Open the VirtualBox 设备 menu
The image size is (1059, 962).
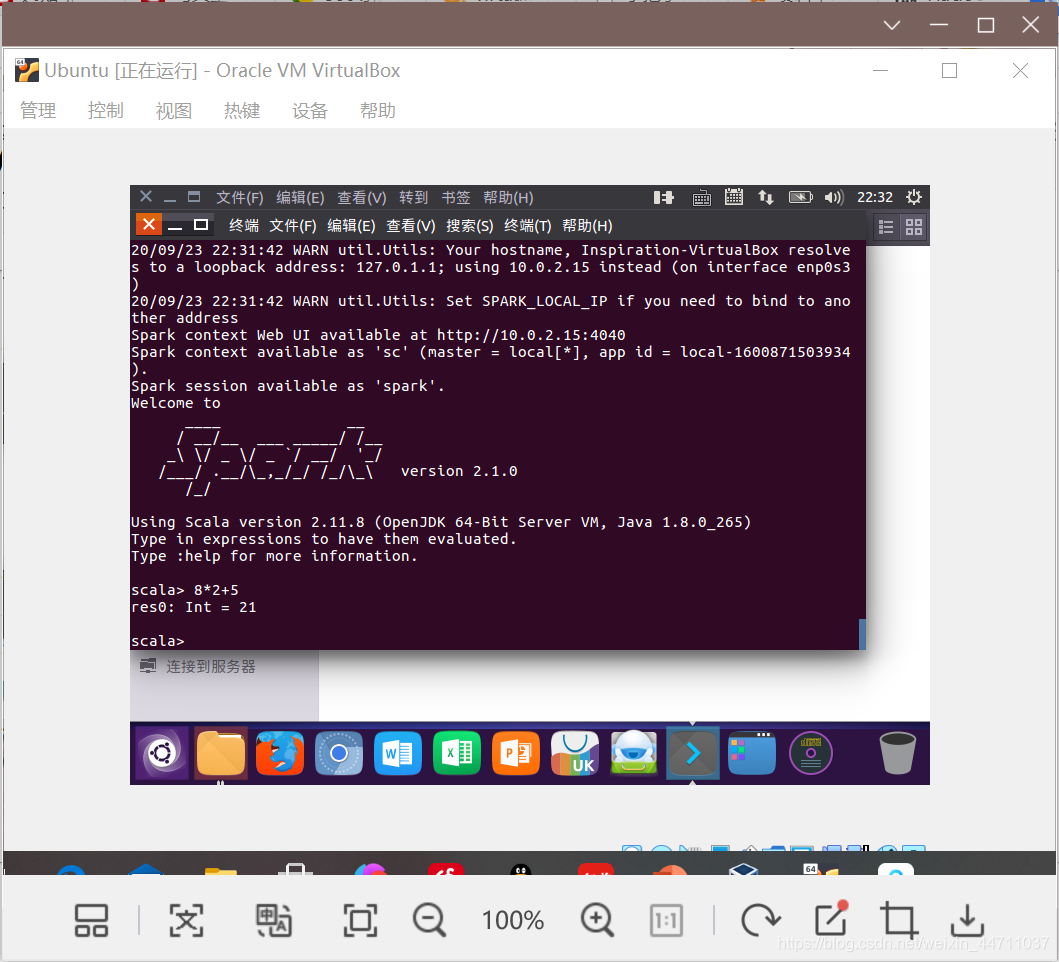pyautogui.click(x=310, y=110)
